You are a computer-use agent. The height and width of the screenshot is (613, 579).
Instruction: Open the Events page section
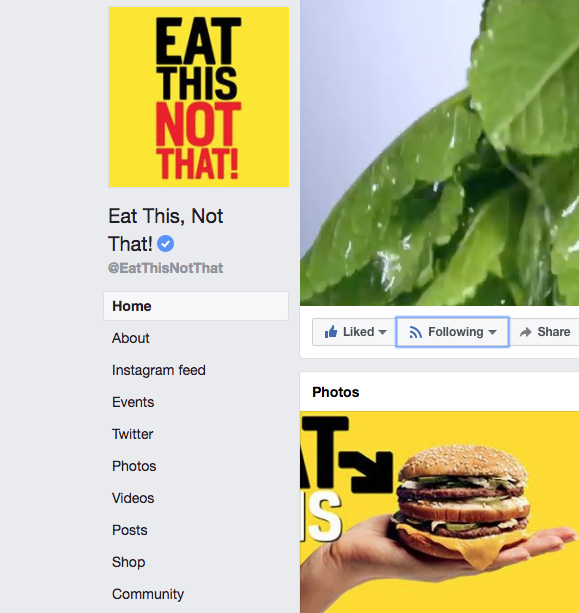[133, 402]
